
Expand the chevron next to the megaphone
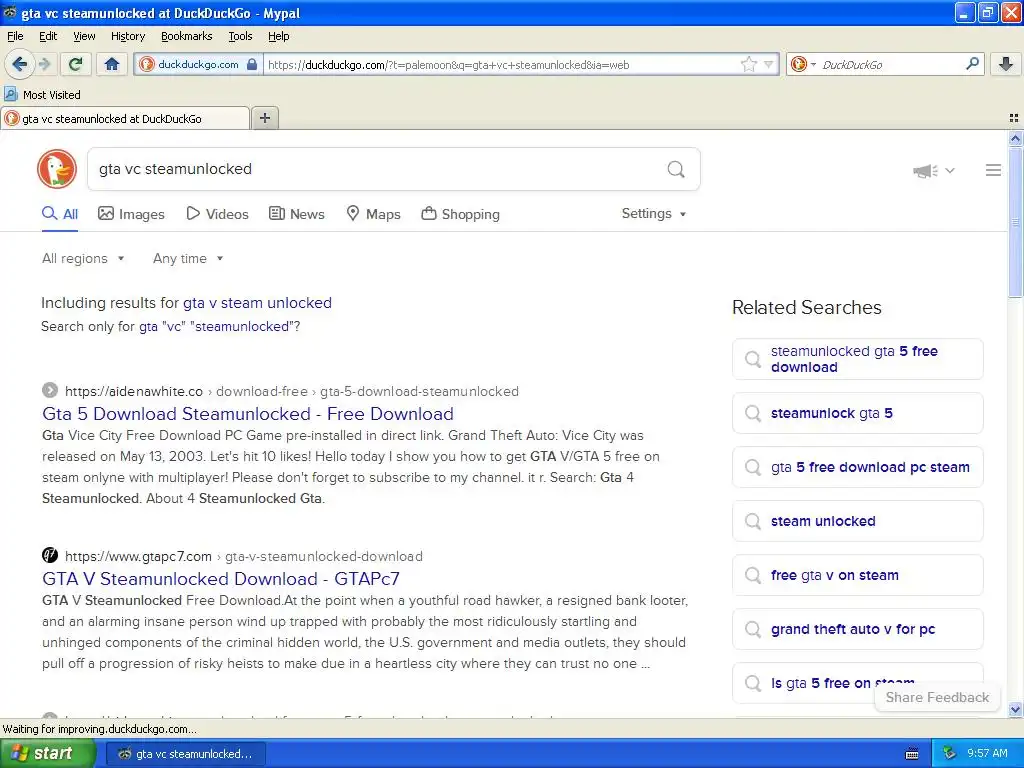(x=950, y=170)
